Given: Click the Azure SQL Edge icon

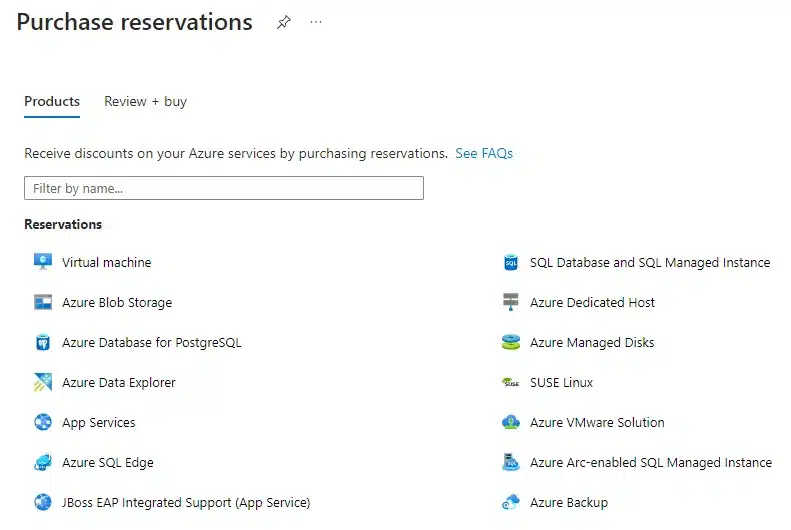Looking at the screenshot, I should tap(43, 462).
